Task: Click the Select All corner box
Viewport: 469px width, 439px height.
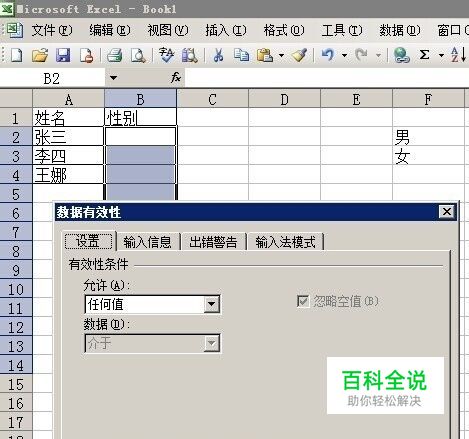Action: (16, 98)
